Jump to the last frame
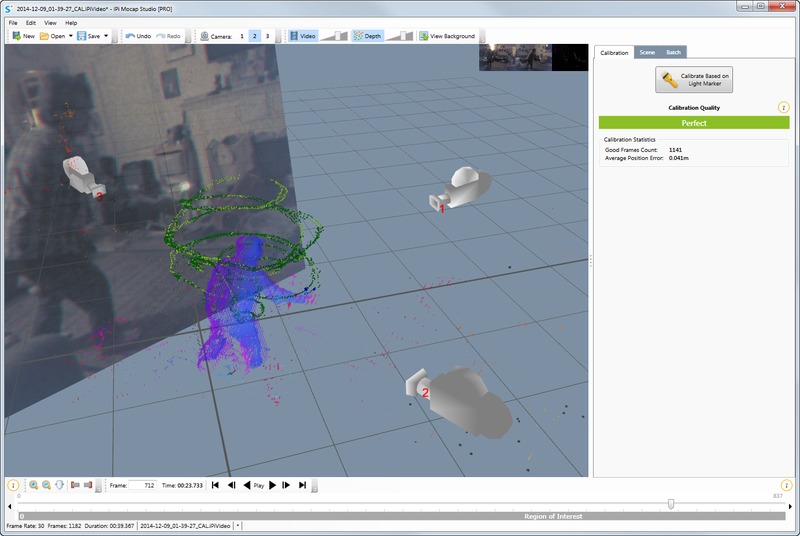The image size is (800, 536). click(x=303, y=485)
